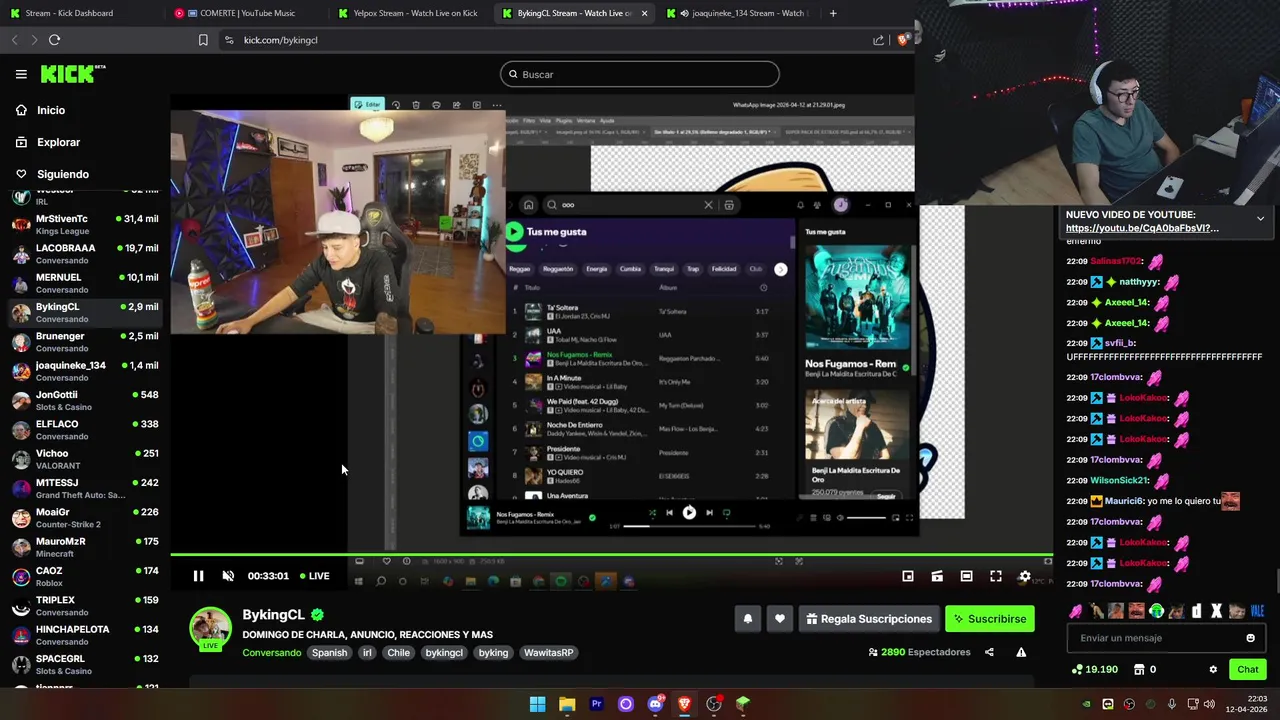Open player settings gear
The height and width of the screenshot is (720, 1280).
pos(1024,576)
